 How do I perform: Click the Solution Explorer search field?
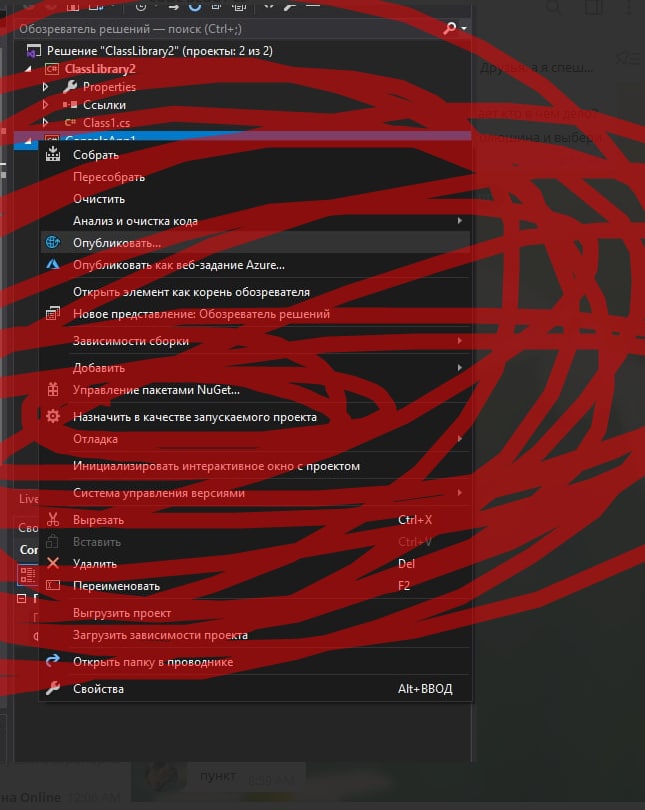227,28
